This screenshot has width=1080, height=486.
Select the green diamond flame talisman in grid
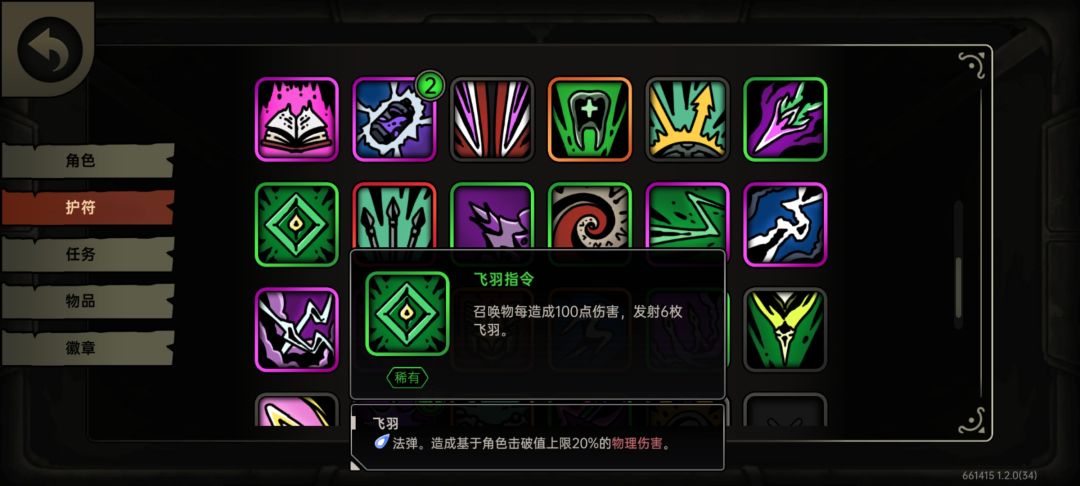(296, 224)
